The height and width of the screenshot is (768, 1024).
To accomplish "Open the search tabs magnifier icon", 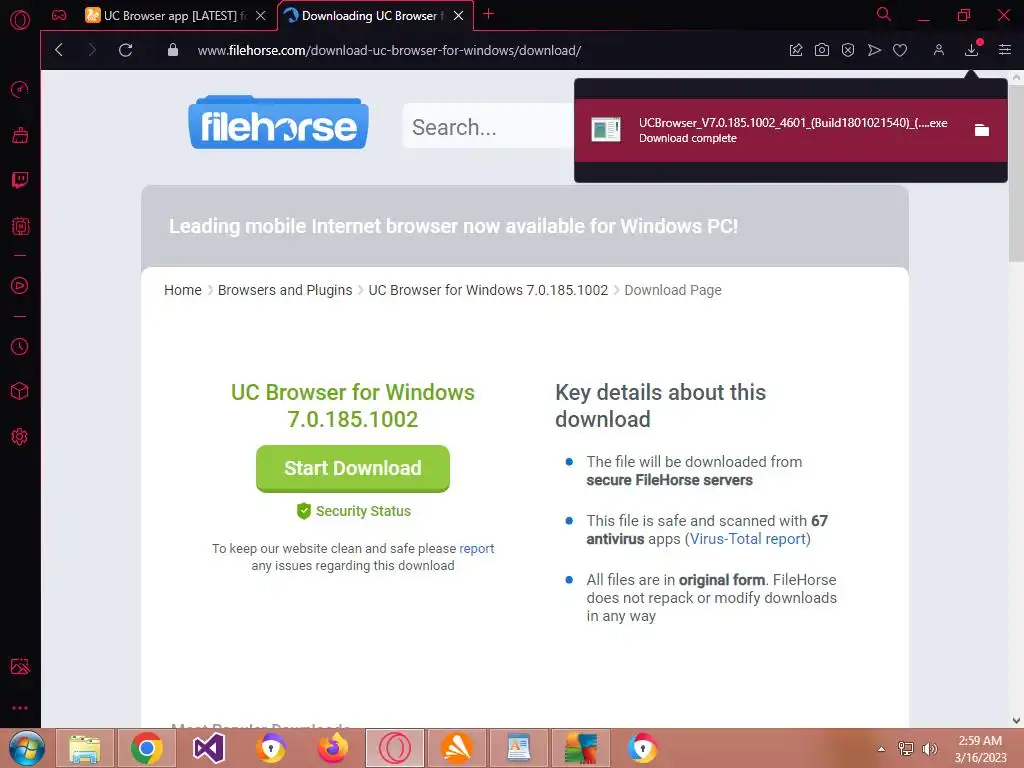I will pyautogui.click(x=883, y=14).
